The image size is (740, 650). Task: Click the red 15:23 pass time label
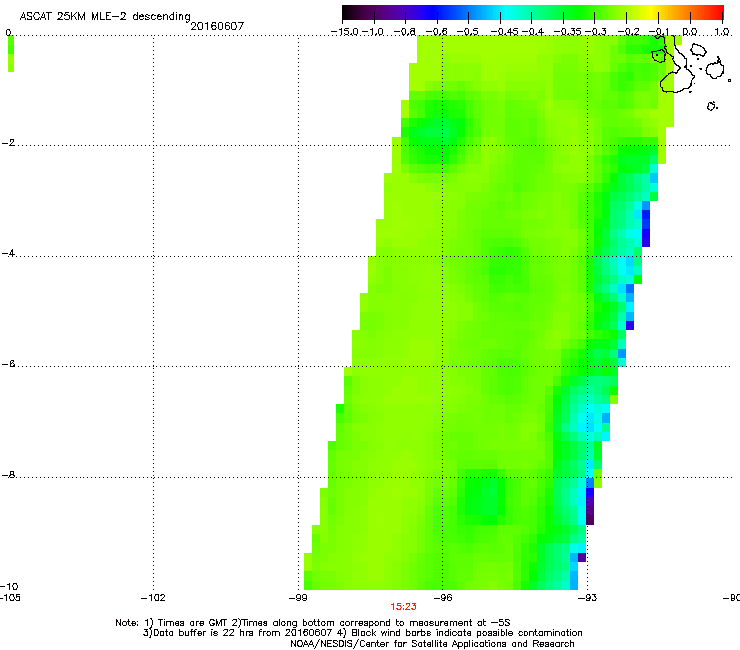(404, 607)
